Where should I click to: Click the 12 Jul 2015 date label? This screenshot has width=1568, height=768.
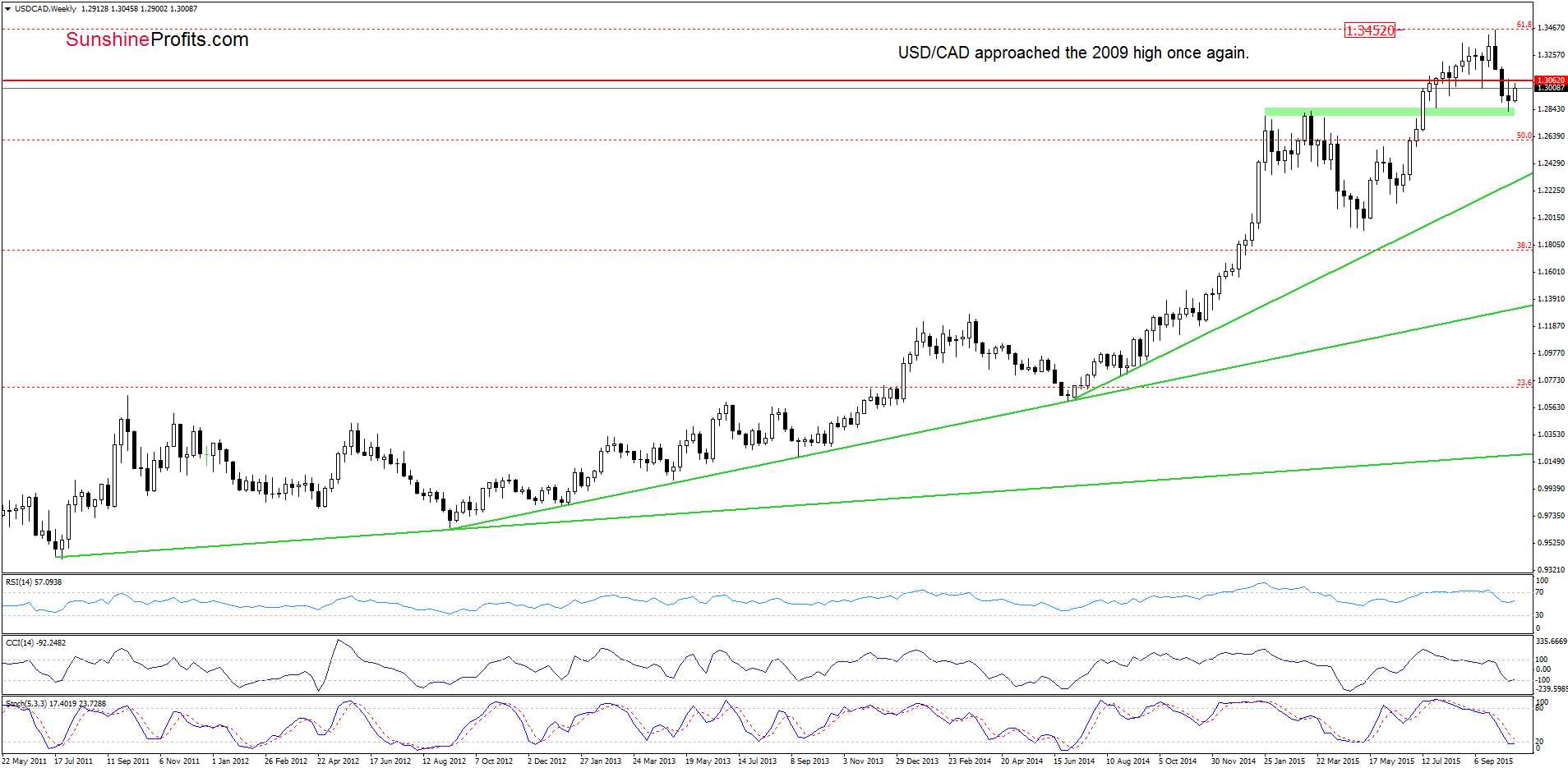[1441, 761]
